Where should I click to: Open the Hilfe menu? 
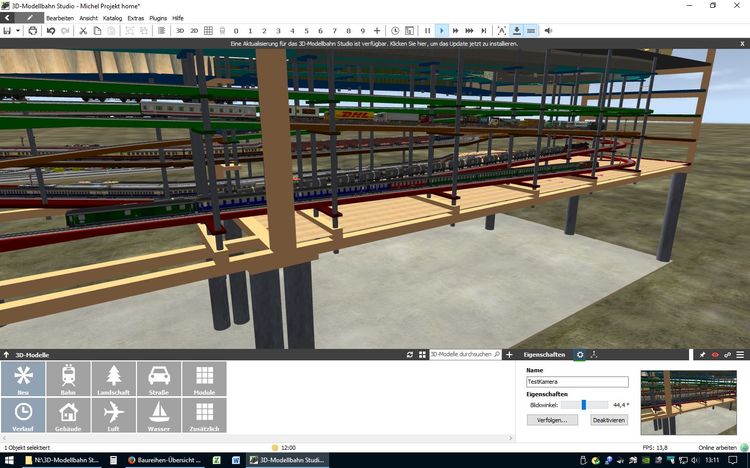point(178,18)
